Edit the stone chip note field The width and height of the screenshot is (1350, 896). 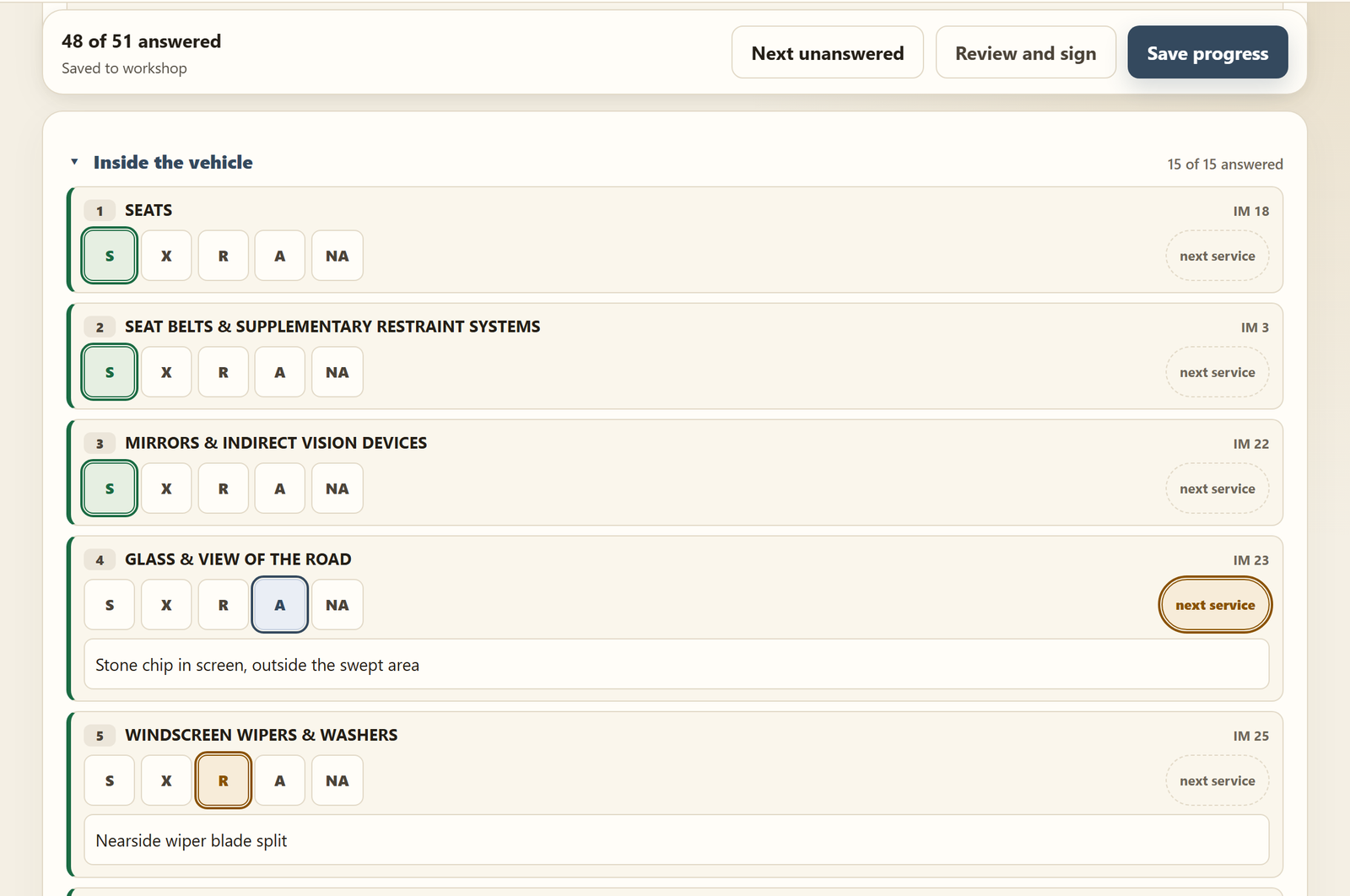[677, 664]
